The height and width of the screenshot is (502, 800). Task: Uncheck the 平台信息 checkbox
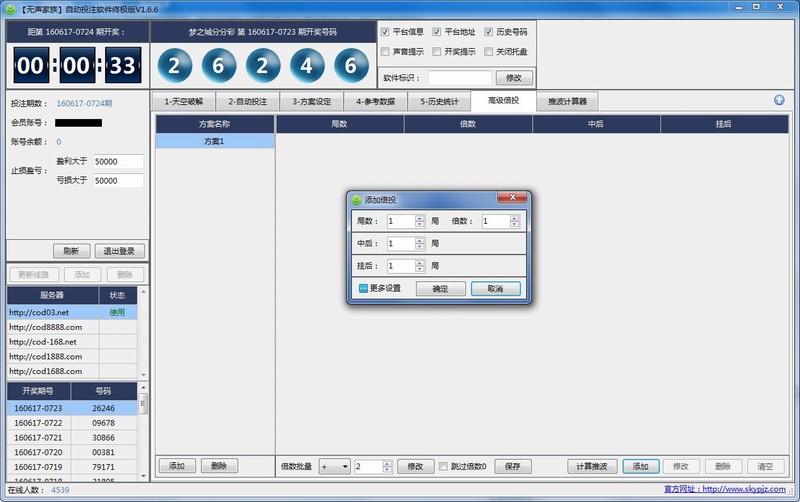point(386,32)
